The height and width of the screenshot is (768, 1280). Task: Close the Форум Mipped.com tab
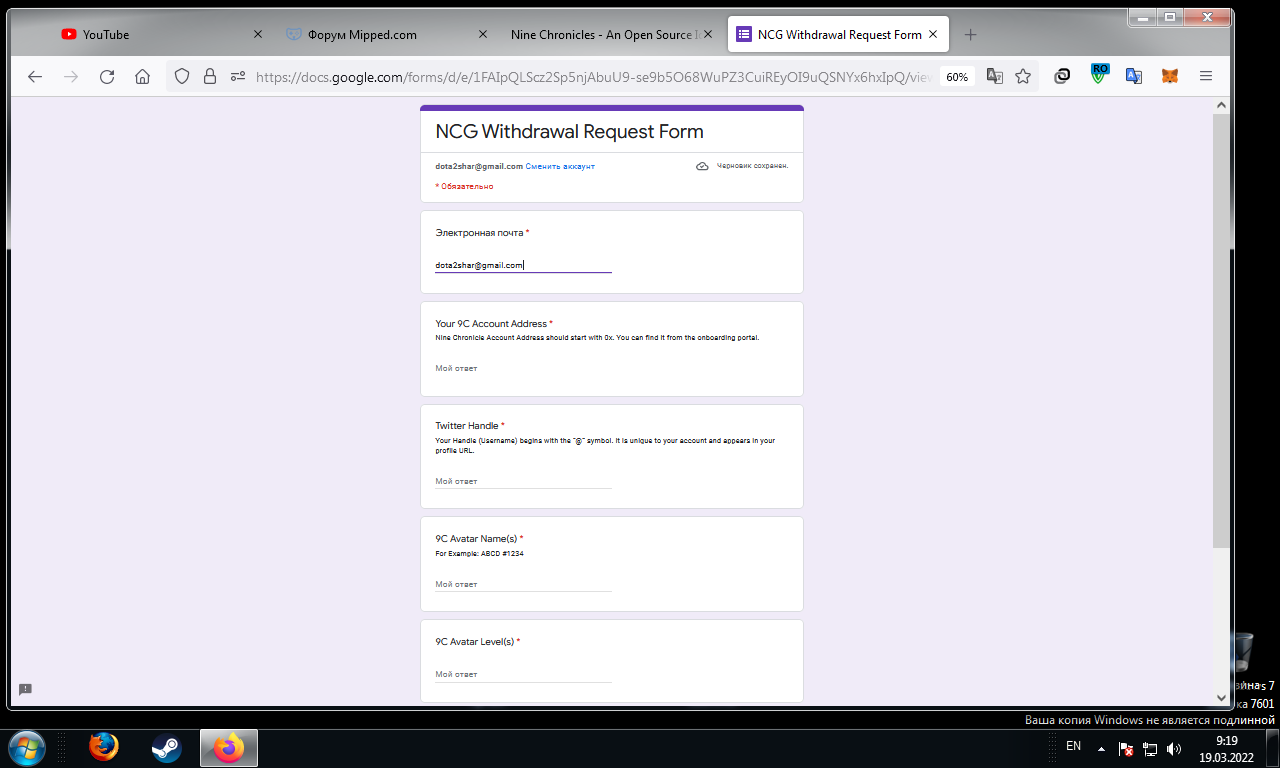coord(484,34)
